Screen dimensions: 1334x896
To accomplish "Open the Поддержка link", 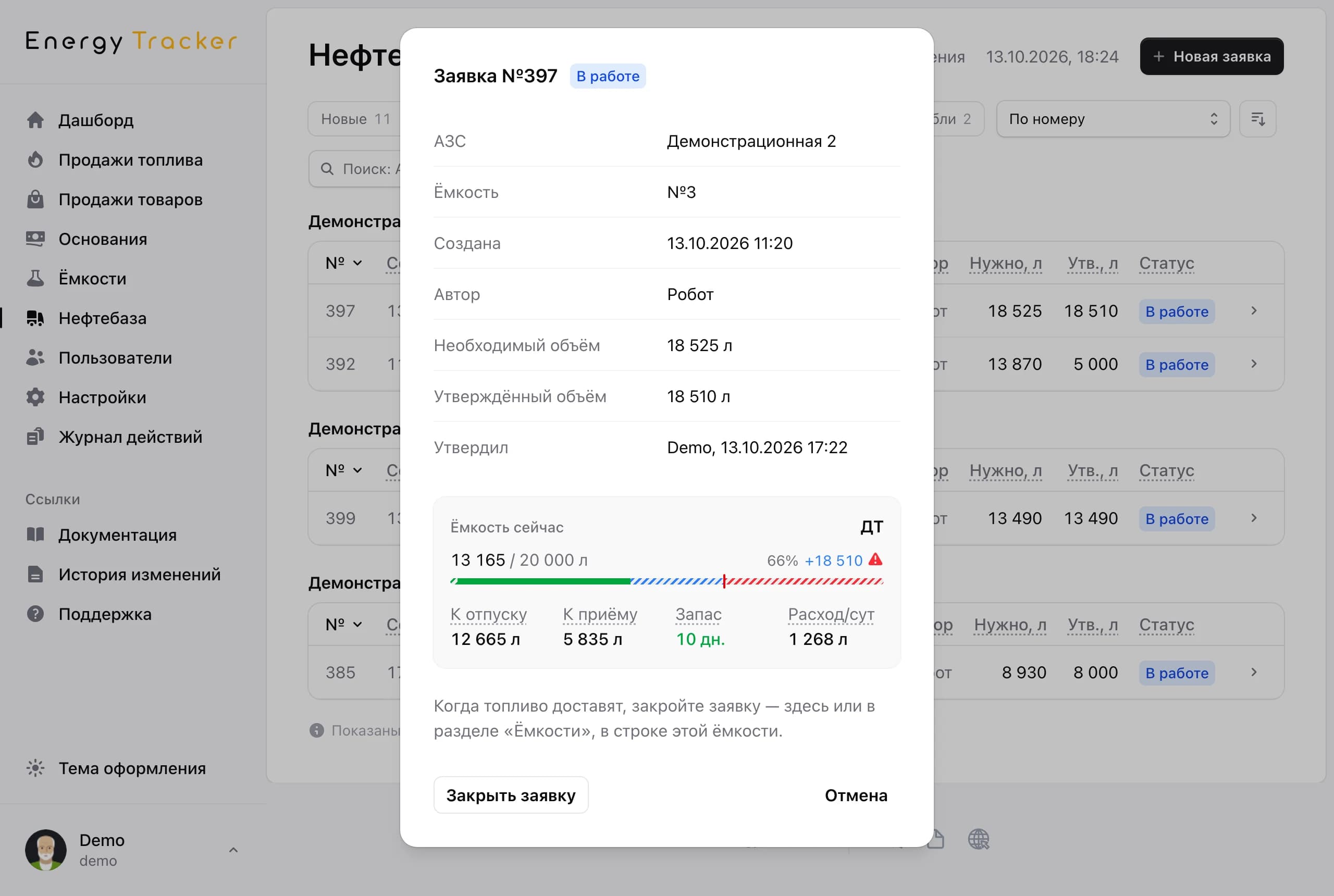I will pyautogui.click(x=105, y=614).
